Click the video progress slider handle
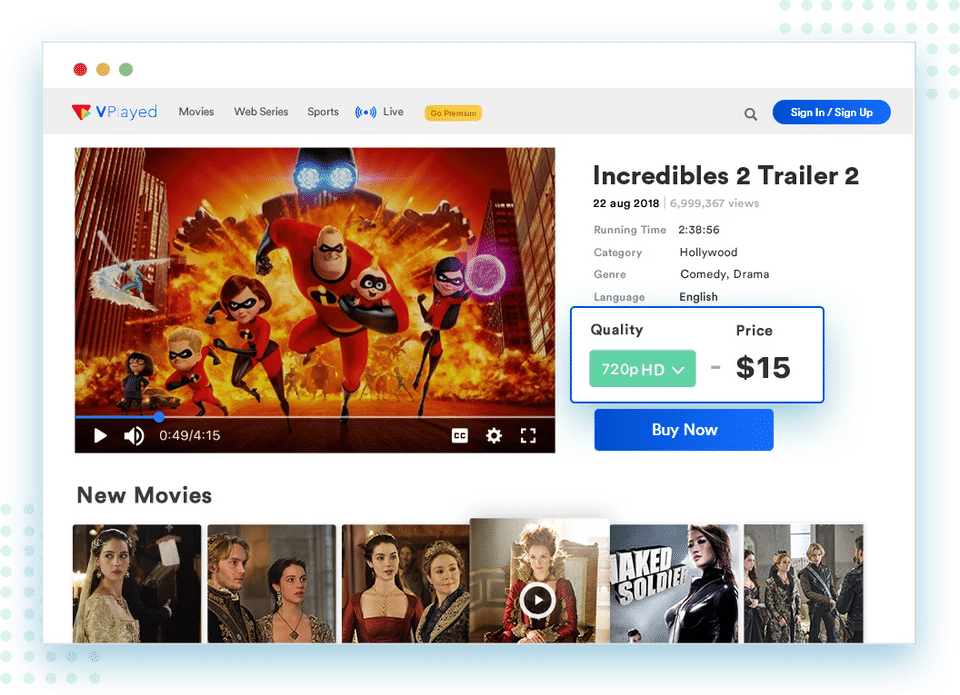This screenshot has width=960, height=695. (159, 417)
